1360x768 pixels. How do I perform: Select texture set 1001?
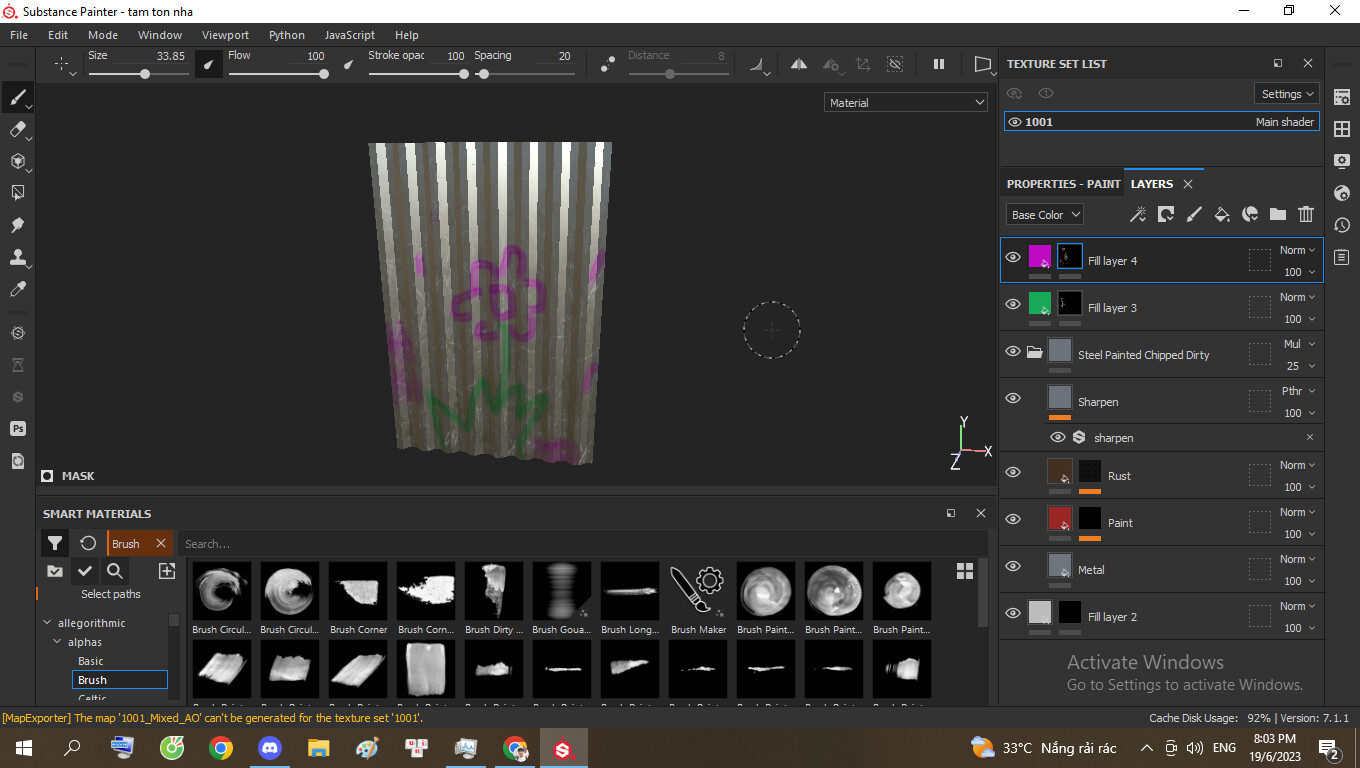tap(1162, 122)
